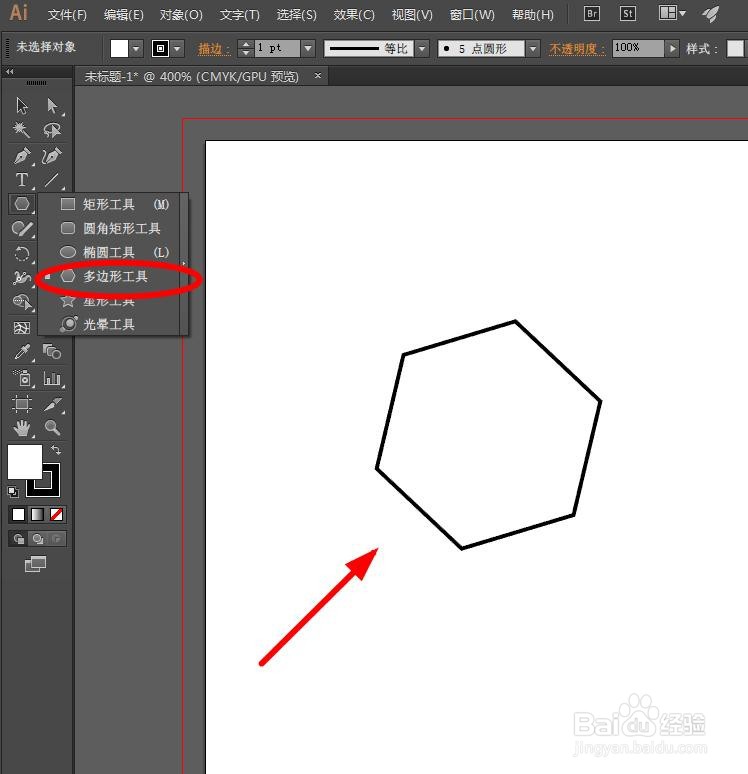748x774 pixels.
Task: Select the Hand tool
Action: pos(22,428)
